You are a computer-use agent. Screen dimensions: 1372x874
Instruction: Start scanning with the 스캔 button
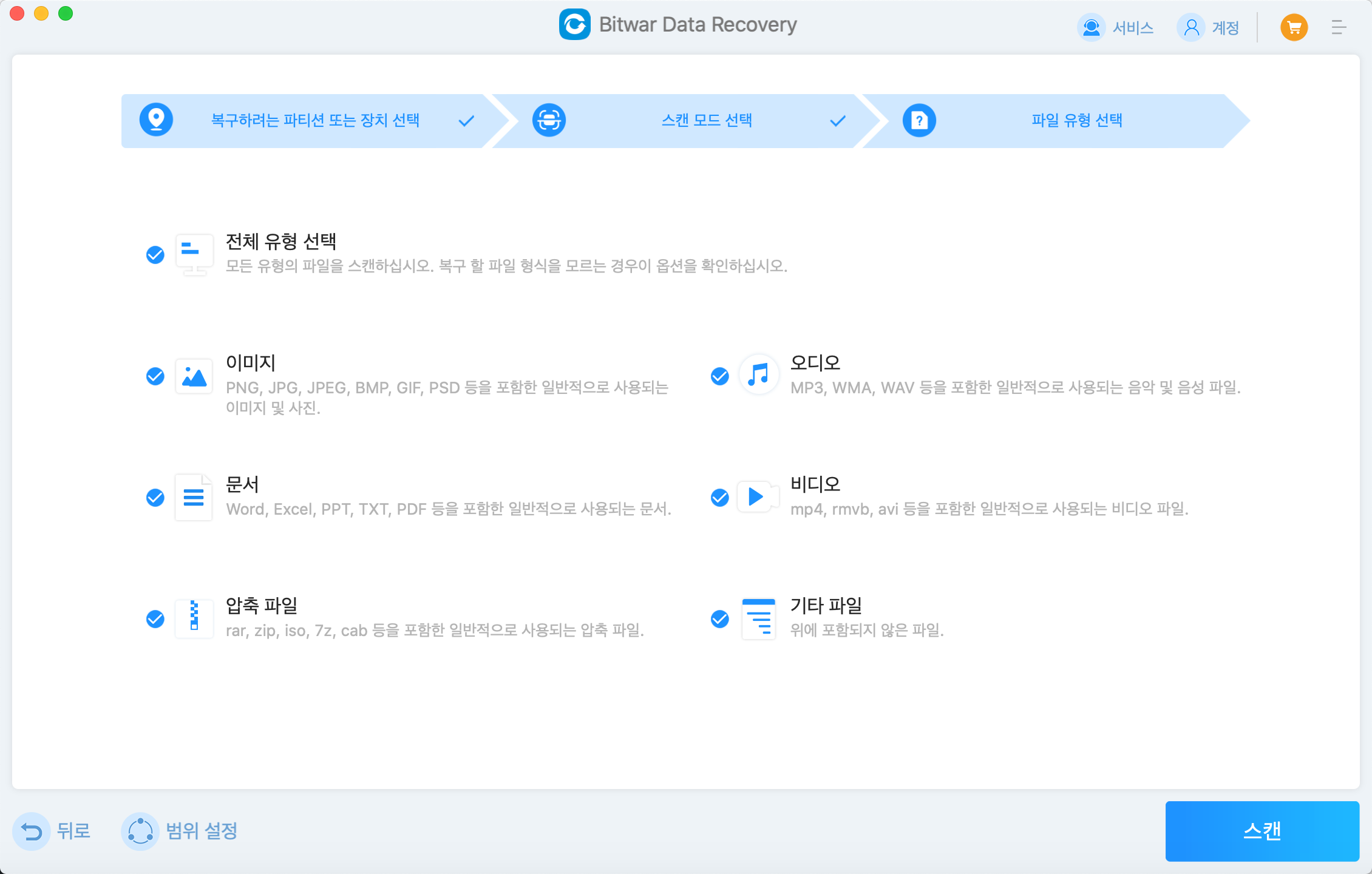[x=1262, y=830]
